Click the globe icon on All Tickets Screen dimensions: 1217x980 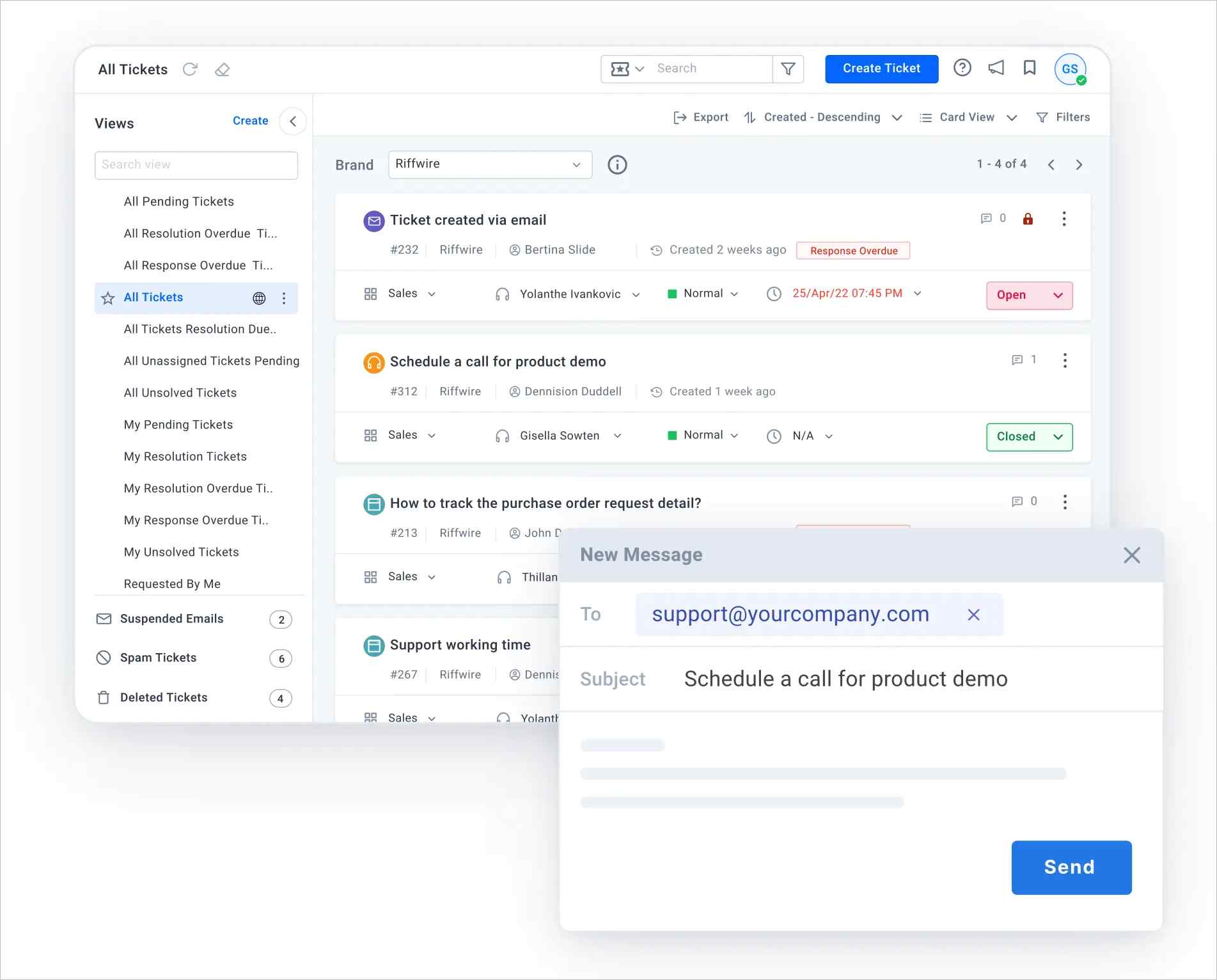click(259, 298)
